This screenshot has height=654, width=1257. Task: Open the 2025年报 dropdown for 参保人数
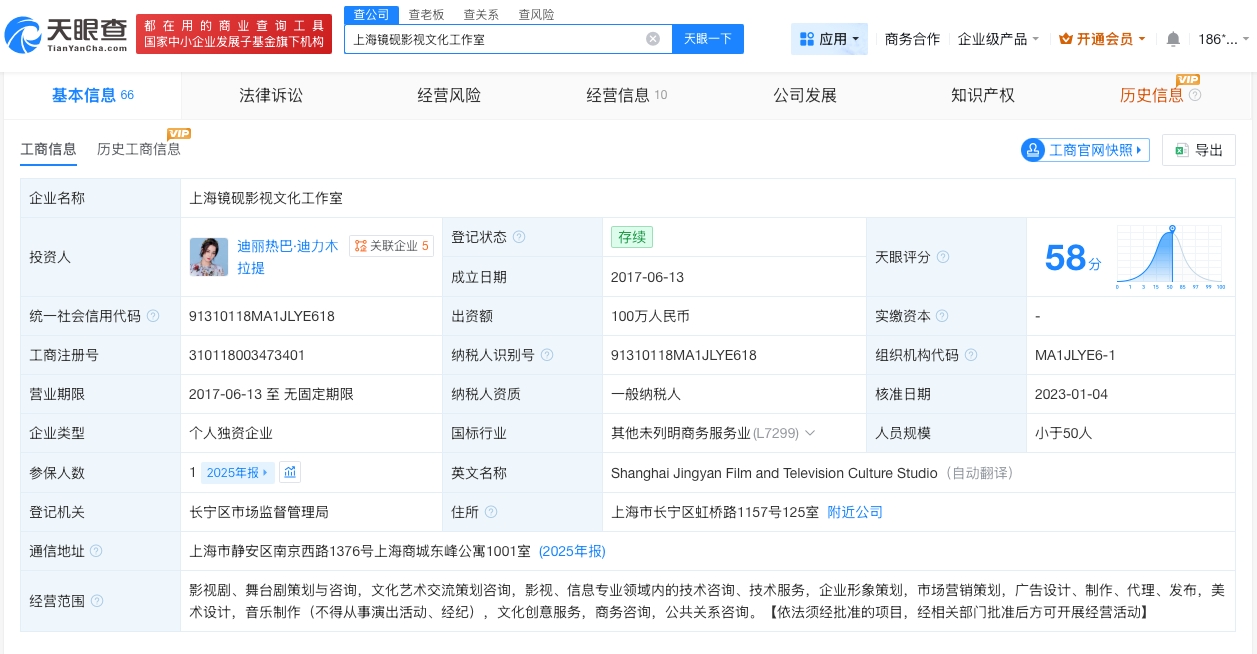tap(238, 472)
